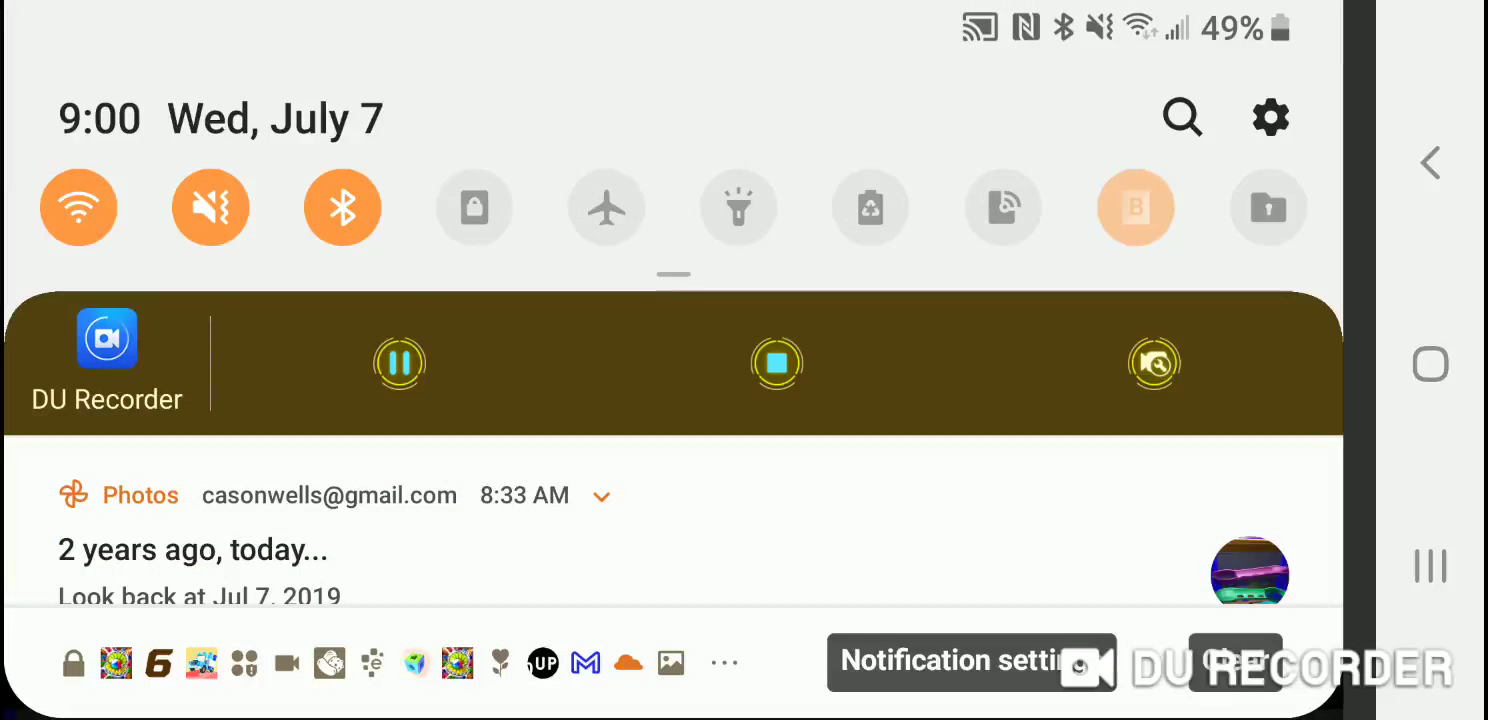Enable power saving mode tile

click(871, 207)
